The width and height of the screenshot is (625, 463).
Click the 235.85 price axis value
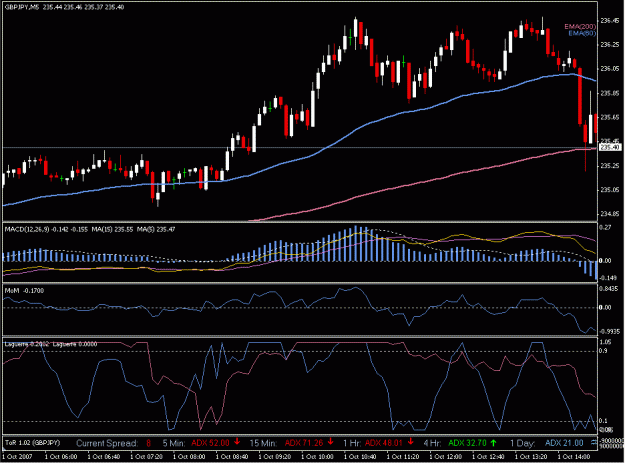[x=610, y=93]
